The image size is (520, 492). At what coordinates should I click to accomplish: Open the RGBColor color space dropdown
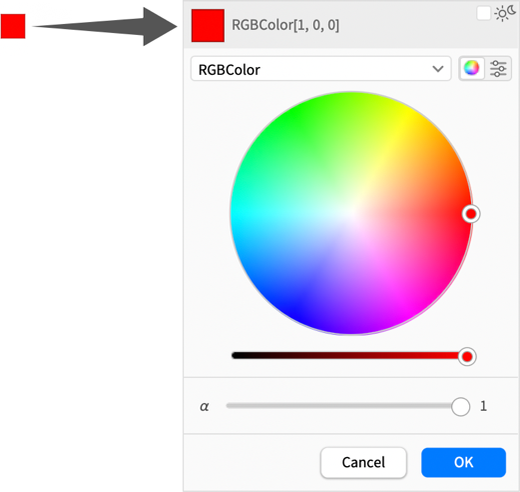(x=321, y=69)
